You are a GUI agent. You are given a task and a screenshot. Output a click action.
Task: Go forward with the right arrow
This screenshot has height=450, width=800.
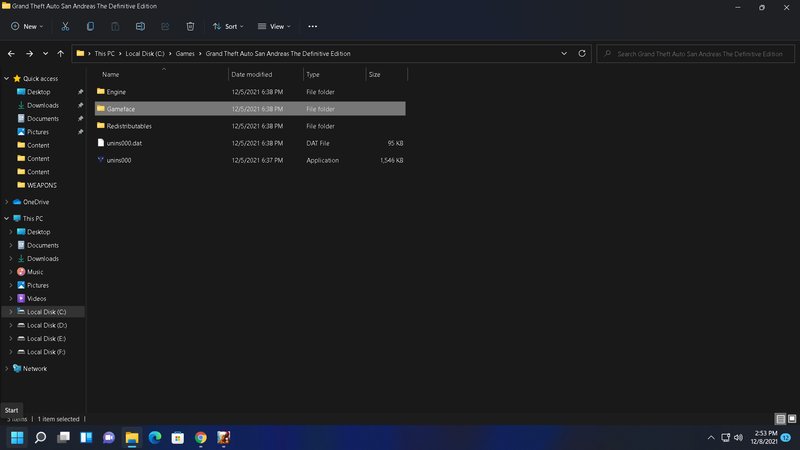tap(30, 54)
